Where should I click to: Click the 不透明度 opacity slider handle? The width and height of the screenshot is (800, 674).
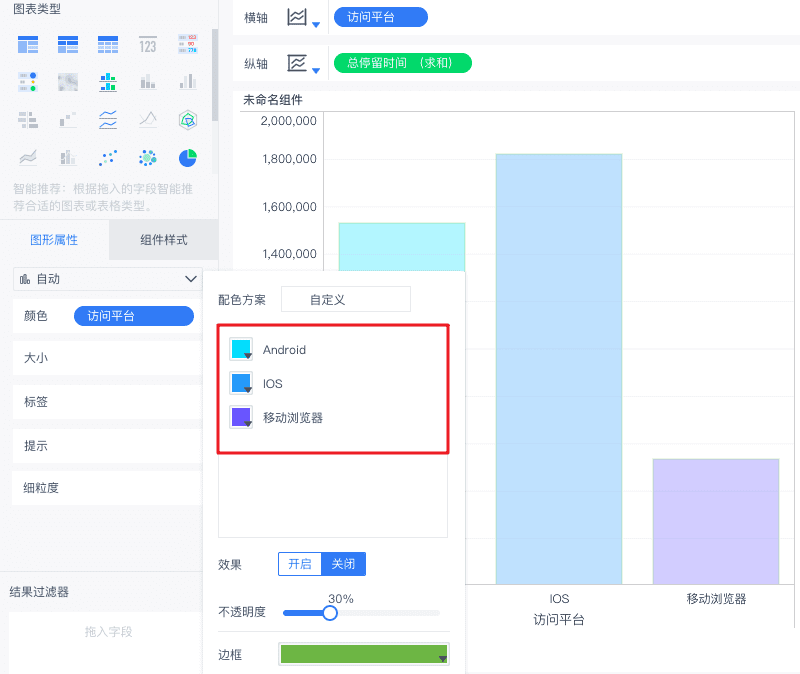point(330,613)
